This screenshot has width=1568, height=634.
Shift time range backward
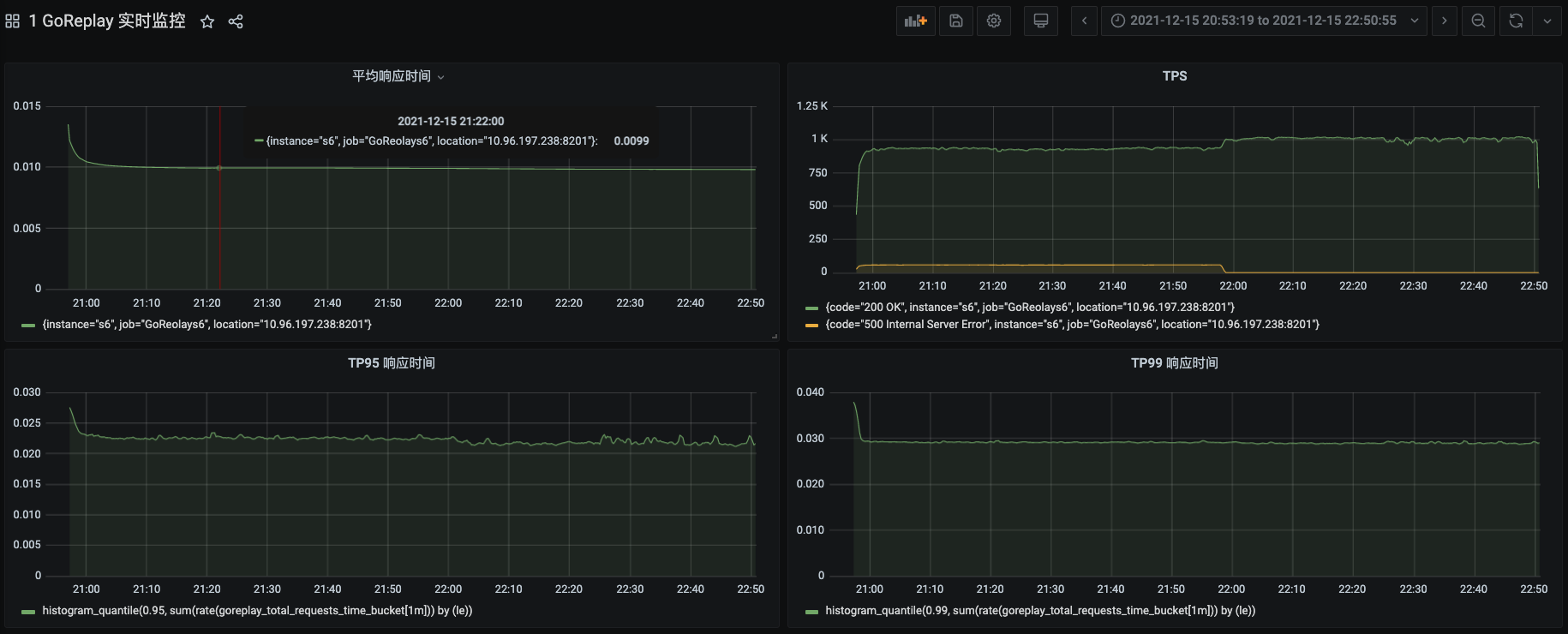(x=1084, y=21)
